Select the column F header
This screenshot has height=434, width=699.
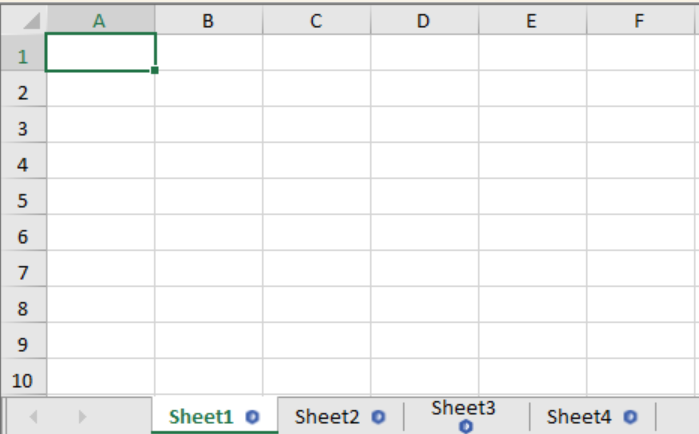tap(639, 20)
